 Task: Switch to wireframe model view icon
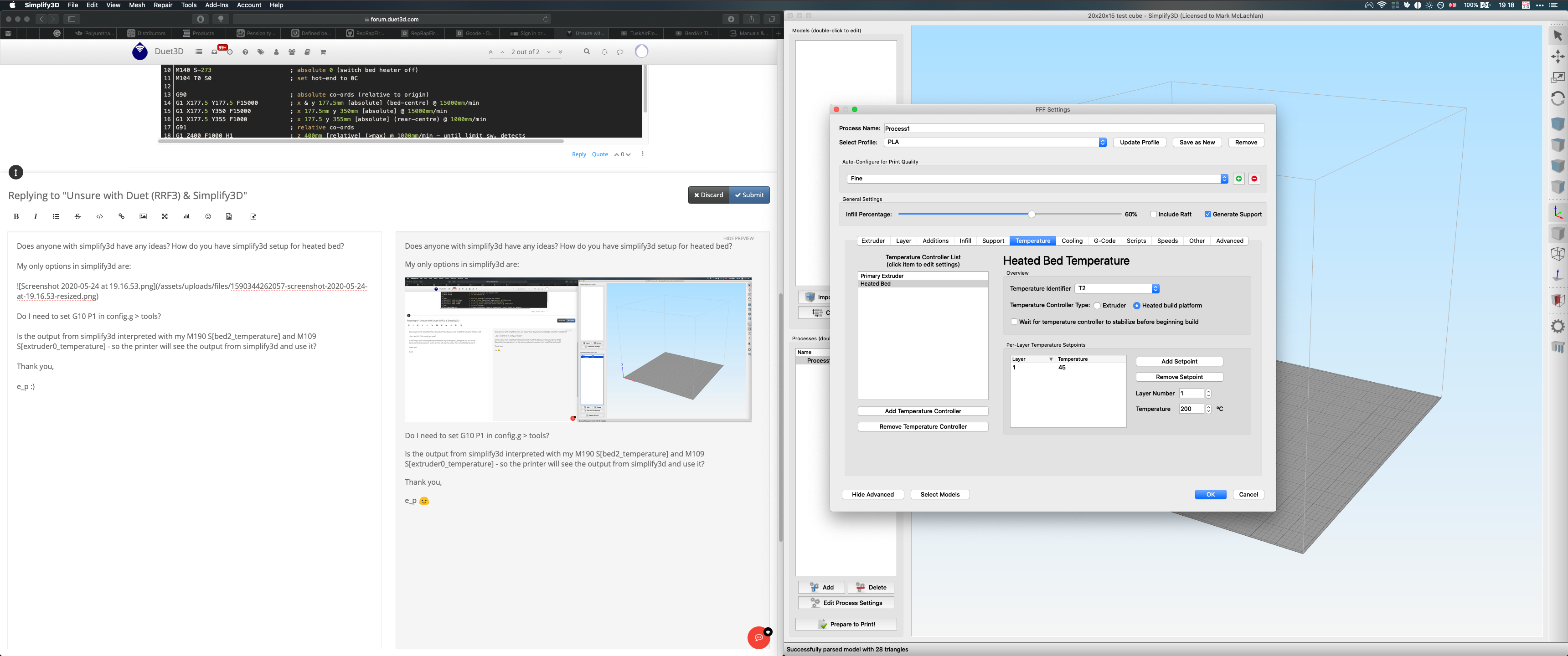tap(1558, 254)
